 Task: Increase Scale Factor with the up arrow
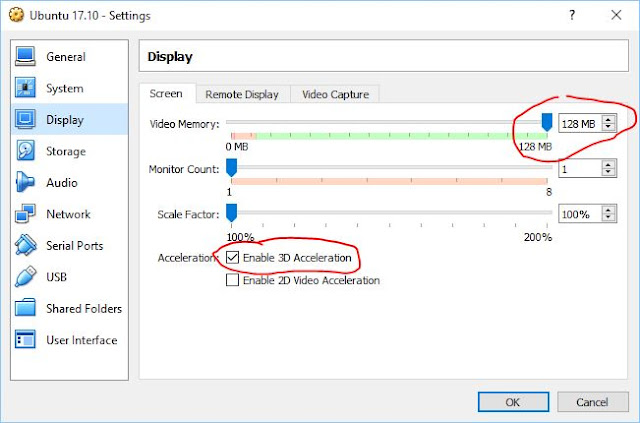tap(608, 210)
